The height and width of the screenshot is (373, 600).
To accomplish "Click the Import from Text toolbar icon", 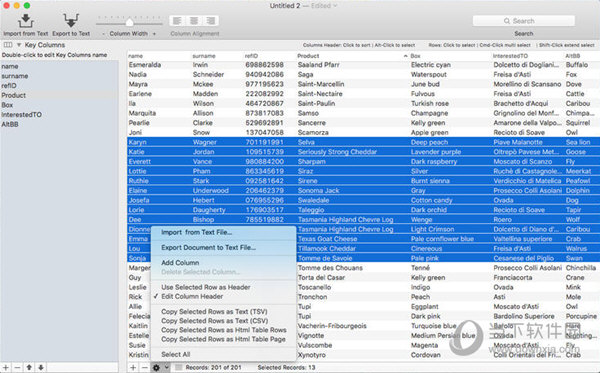I will coord(26,21).
